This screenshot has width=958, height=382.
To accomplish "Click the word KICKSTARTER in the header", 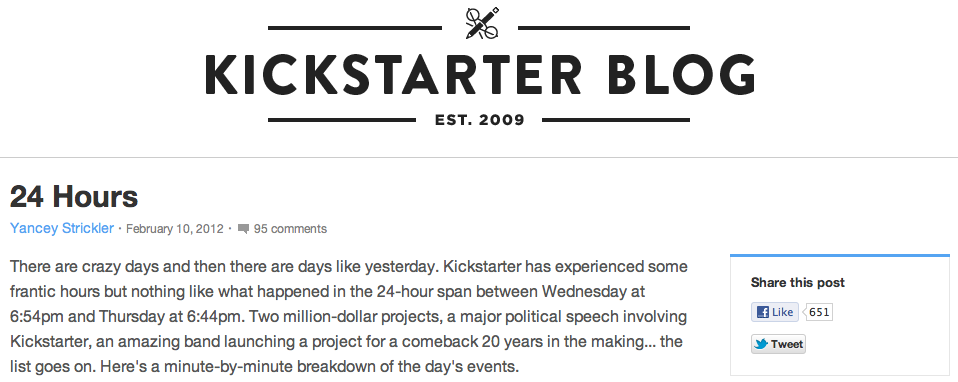I will point(393,74).
